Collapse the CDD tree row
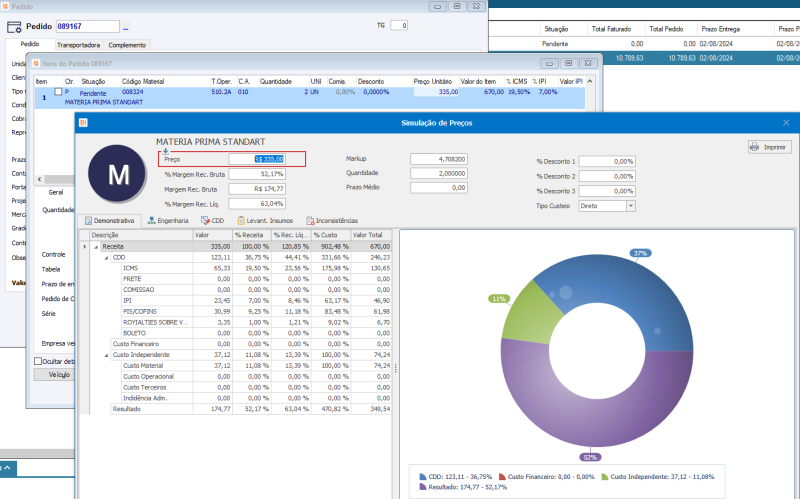 point(105,257)
